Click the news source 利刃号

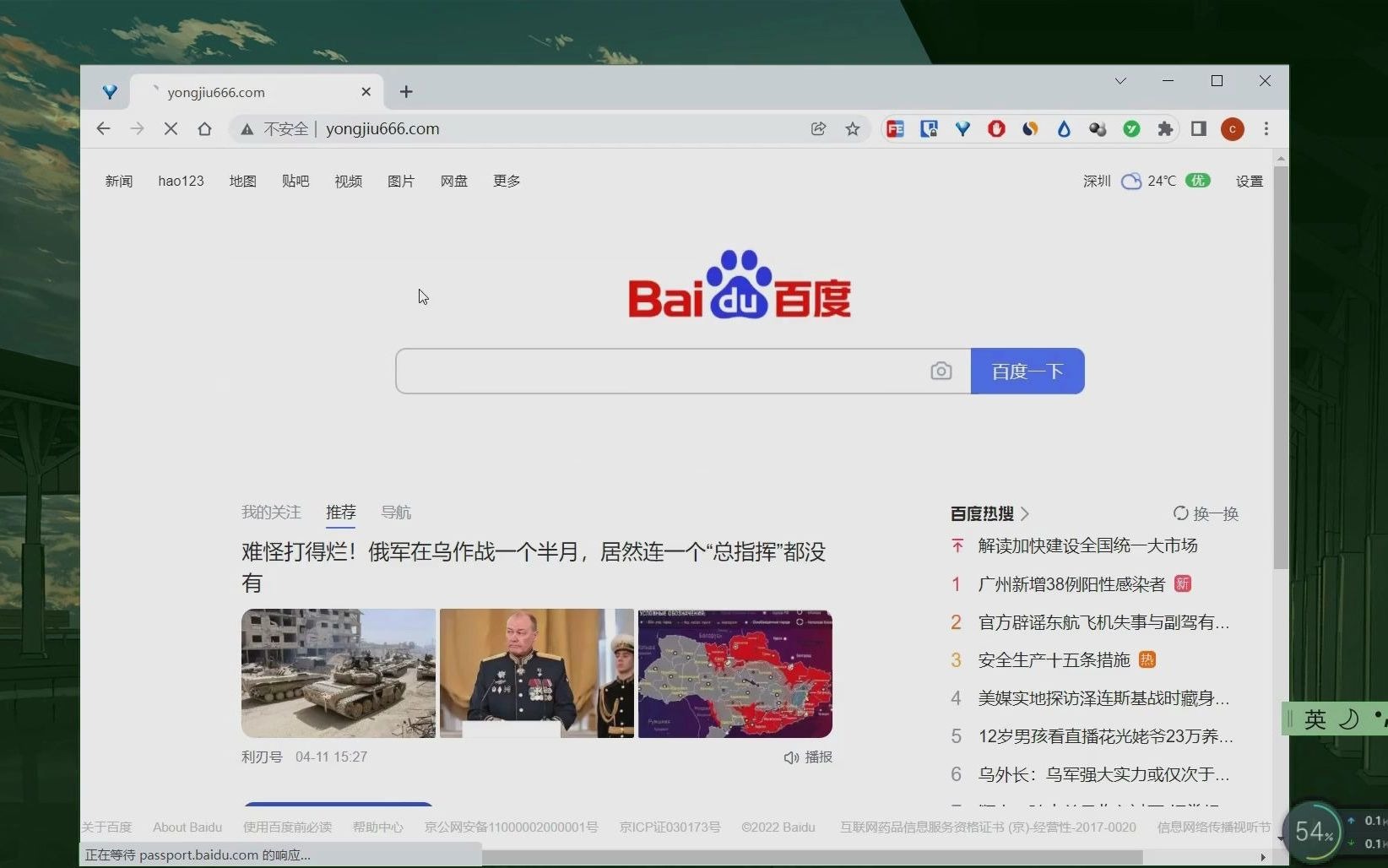(262, 757)
